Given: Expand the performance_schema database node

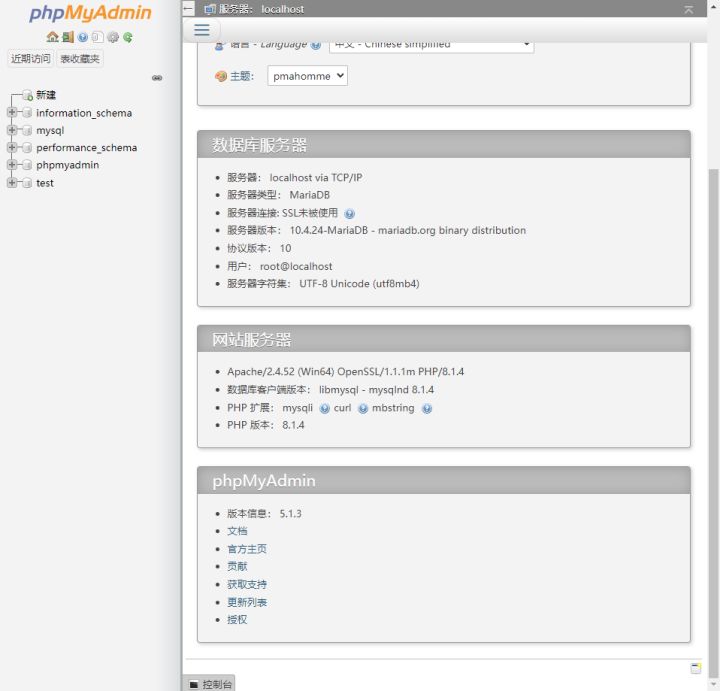Looking at the screenshot, I should pyautogui.click(x=12, y=147).
